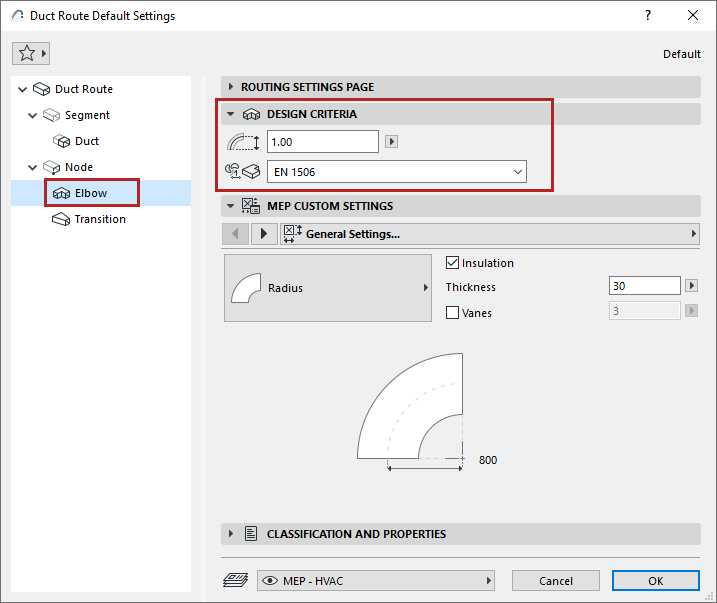Screen dimensions: 717x603
Task: Select Node in the tree
Action: pyautogui.click(x=79, y=167)
